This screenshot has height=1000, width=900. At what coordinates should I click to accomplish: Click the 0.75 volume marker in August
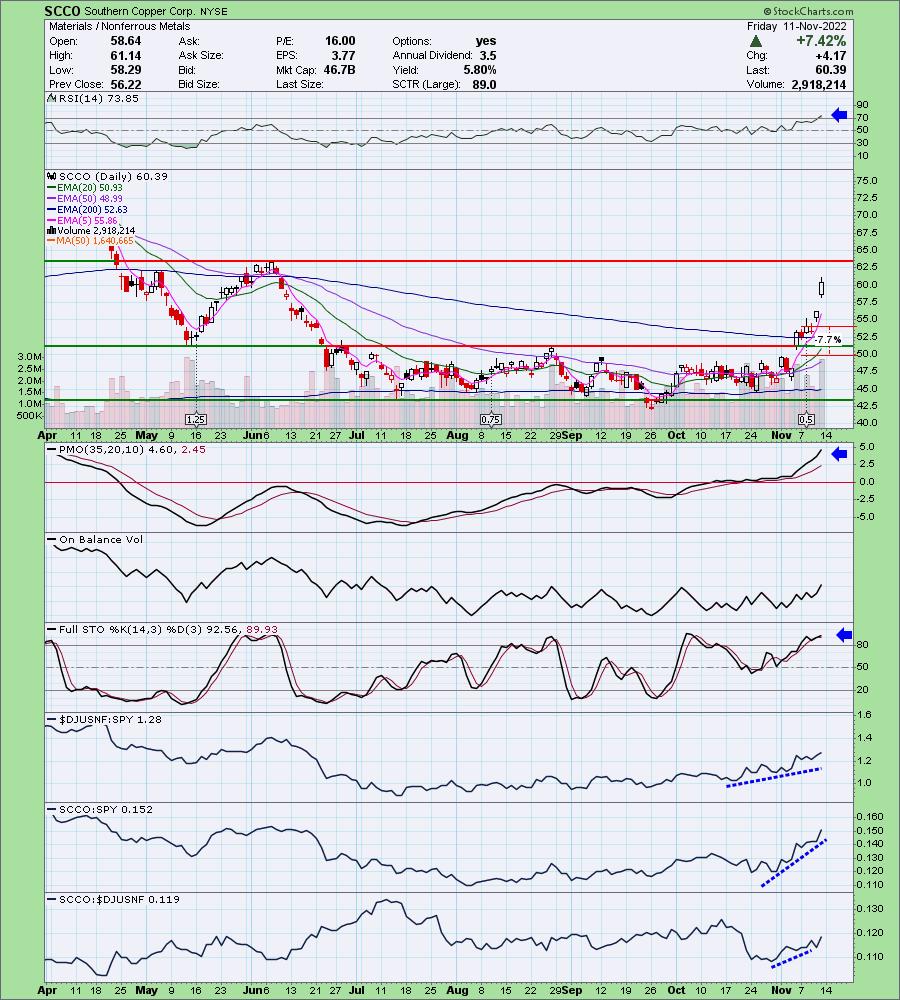(x=491, y=420)
